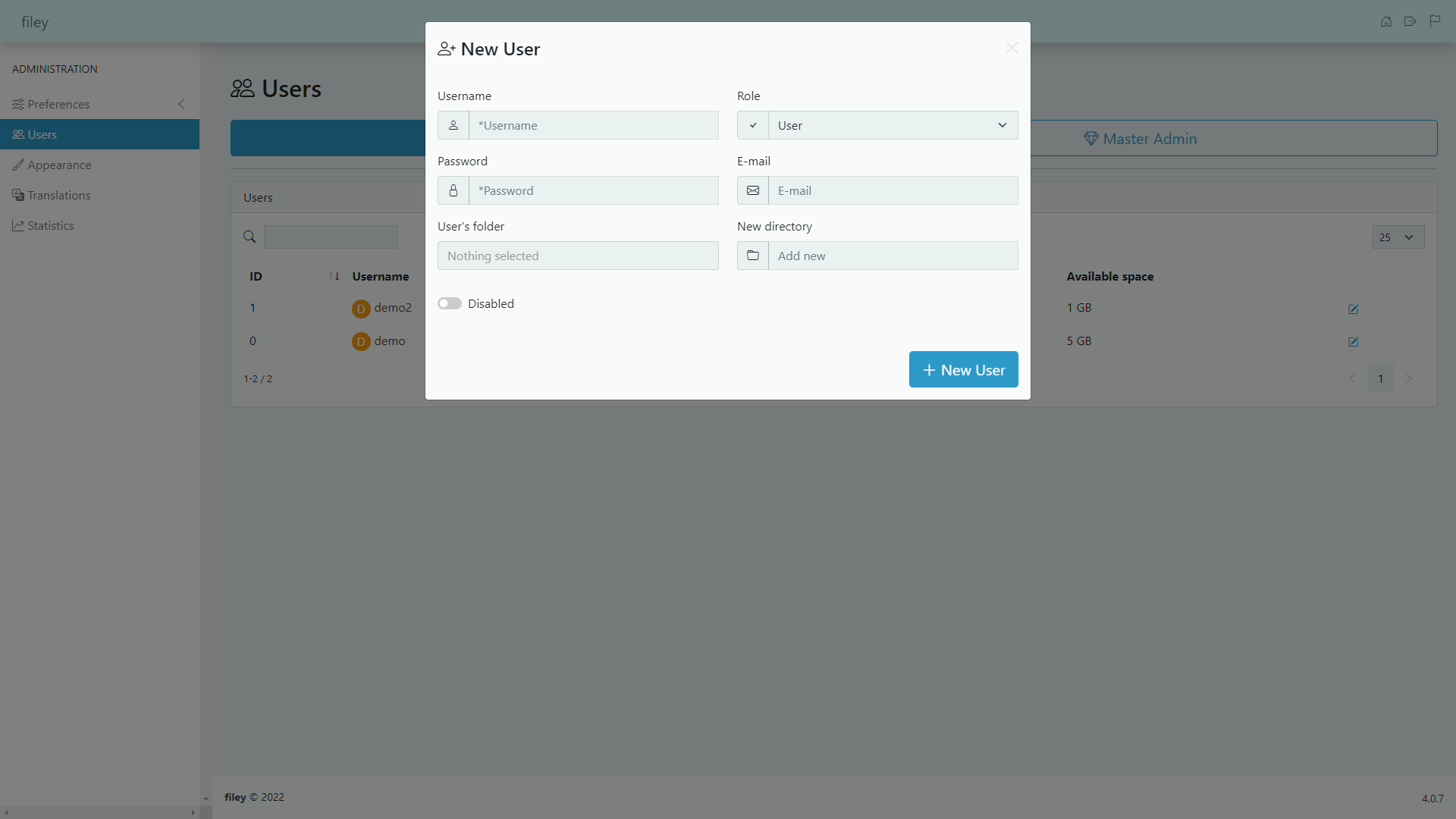Click the folder icon beside Add new

(x=753, y=256)
